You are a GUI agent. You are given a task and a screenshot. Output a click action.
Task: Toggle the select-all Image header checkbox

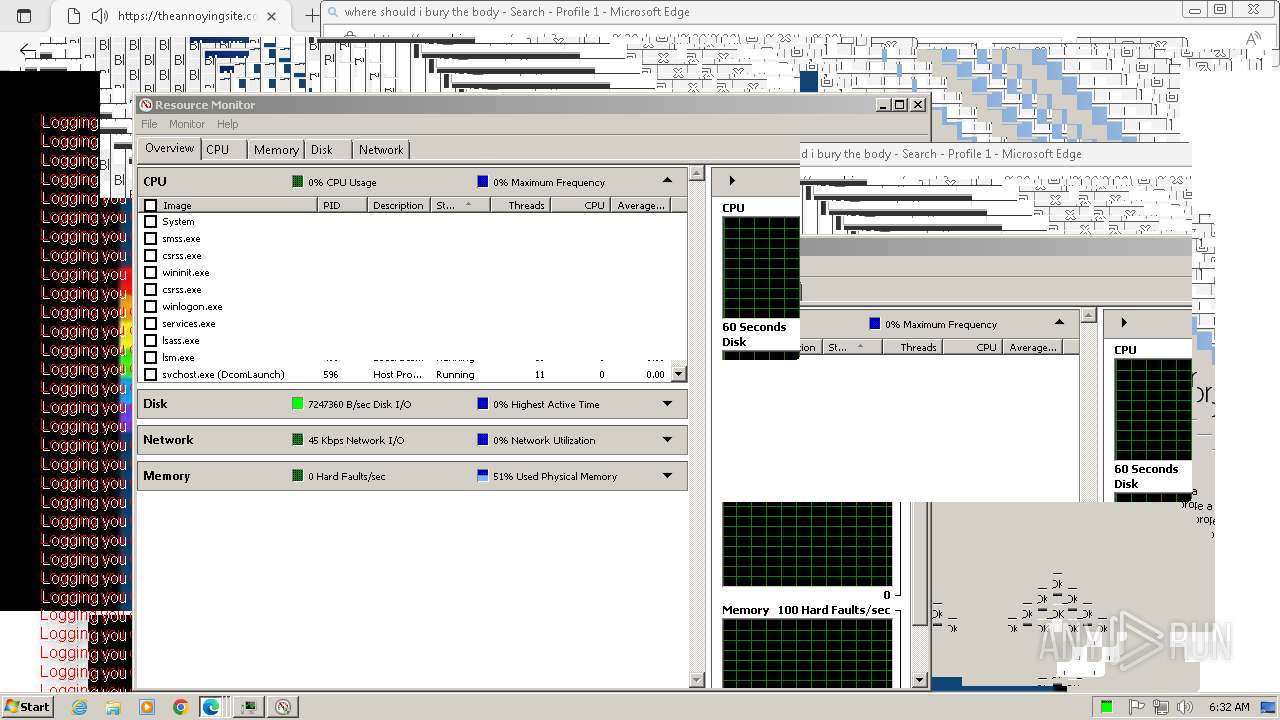pos(151,205)
